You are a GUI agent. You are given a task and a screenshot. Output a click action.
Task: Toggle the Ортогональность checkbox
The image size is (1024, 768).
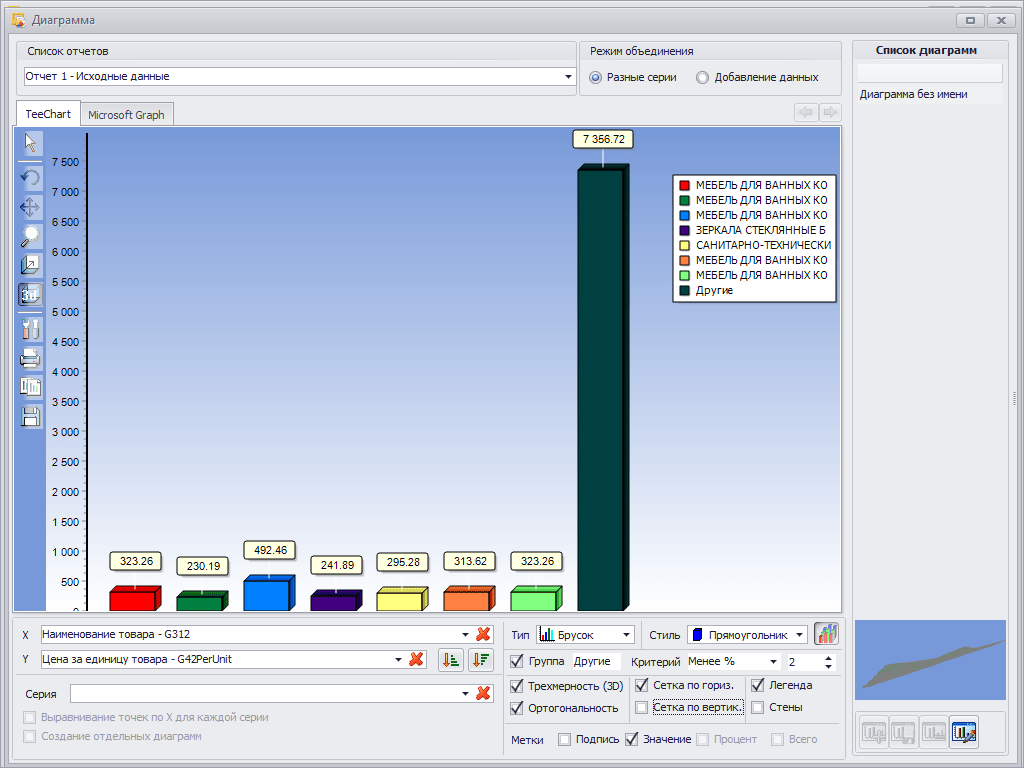tap(517, 708)
